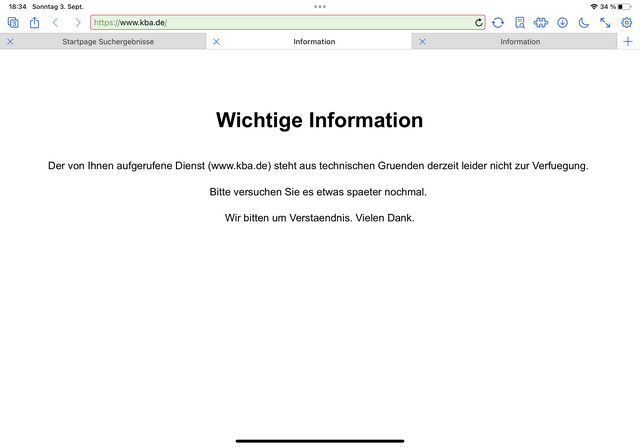
Task: Tap the share icon
Action: click(x=35, y=22)
